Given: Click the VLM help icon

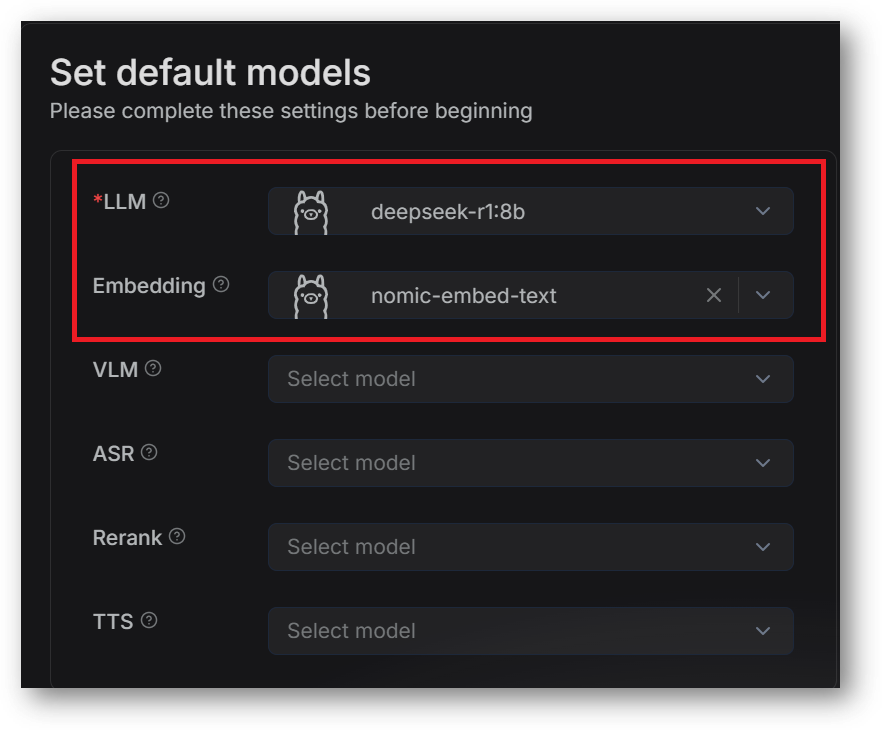Looking at the screenshot, I should click(153, 367).
